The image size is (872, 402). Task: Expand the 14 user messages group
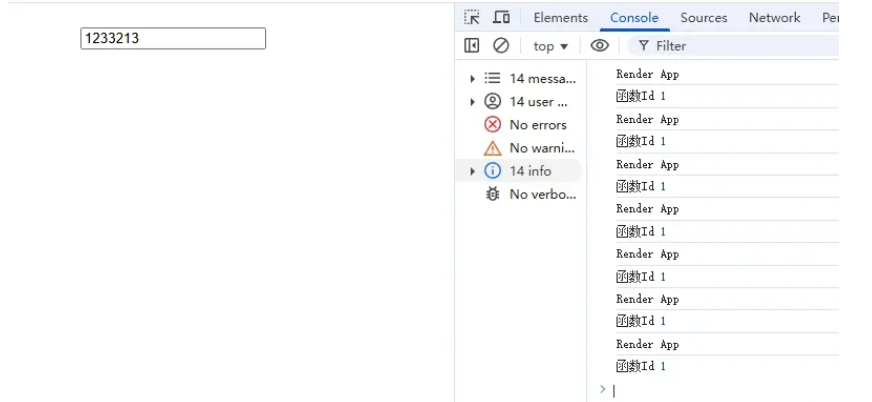pyautogui.click(x=472, y=101)
